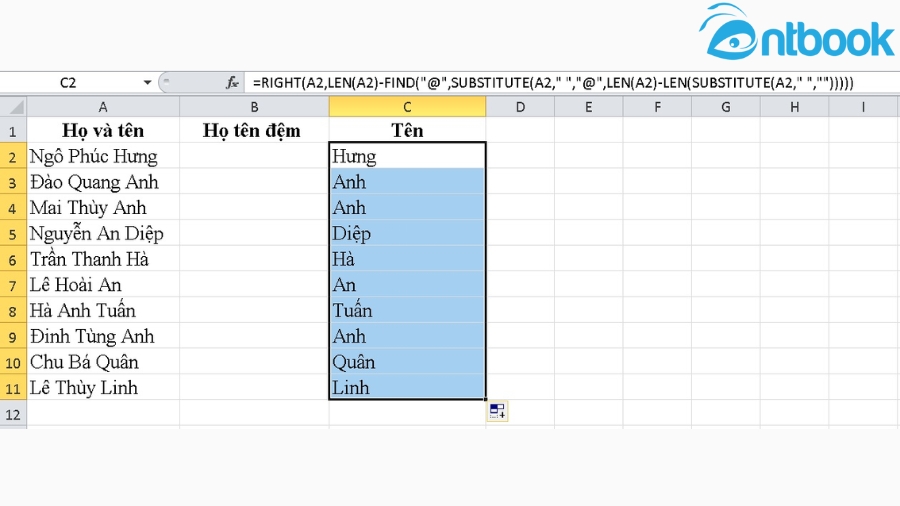Select row 11 header
The width and height of the screenshot is (900, 506).
[x=13, y=387]
